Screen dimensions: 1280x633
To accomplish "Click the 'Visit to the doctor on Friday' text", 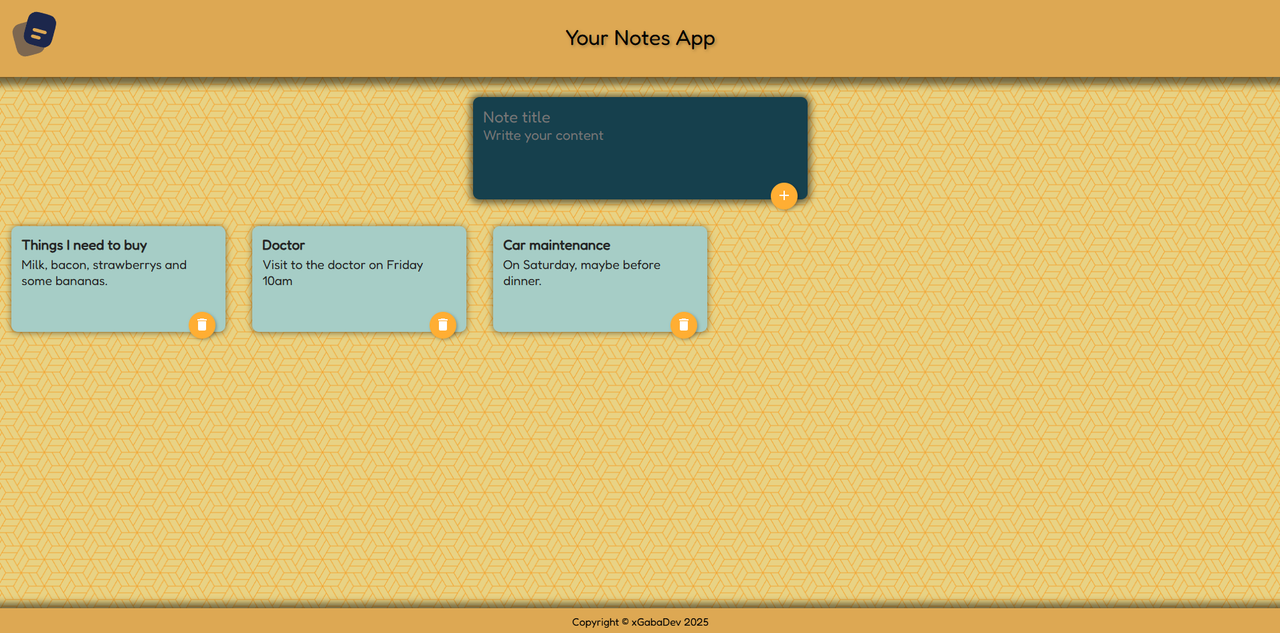I will click(342, 273).
